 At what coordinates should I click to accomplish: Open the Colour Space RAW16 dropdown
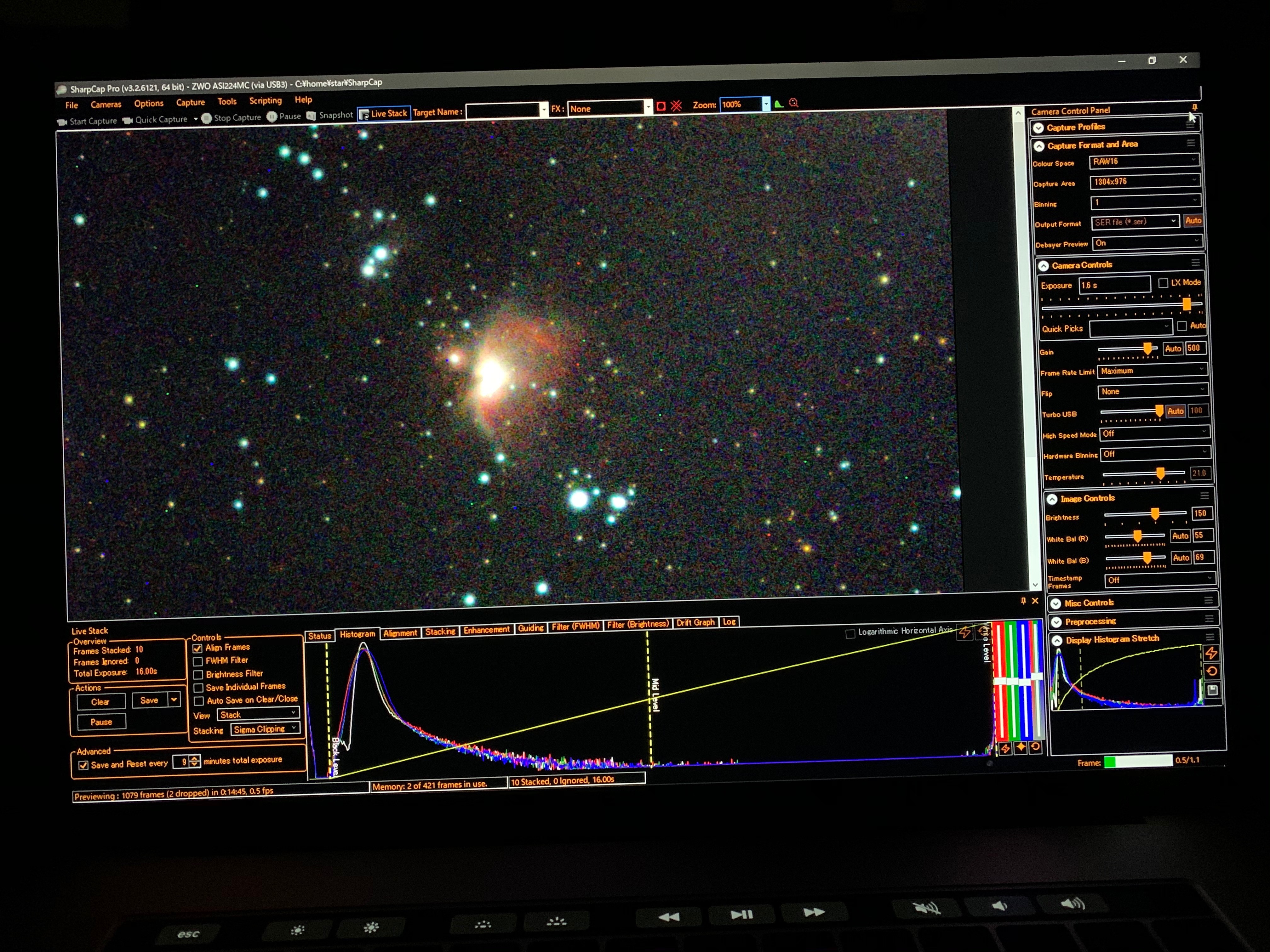(x=1144, y=161)
